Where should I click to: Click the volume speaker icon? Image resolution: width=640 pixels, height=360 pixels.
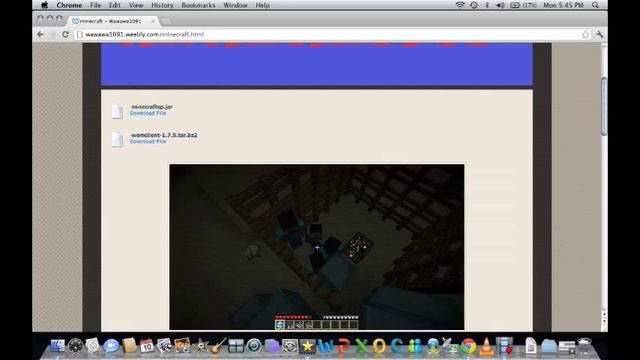(x=500, y=5)
